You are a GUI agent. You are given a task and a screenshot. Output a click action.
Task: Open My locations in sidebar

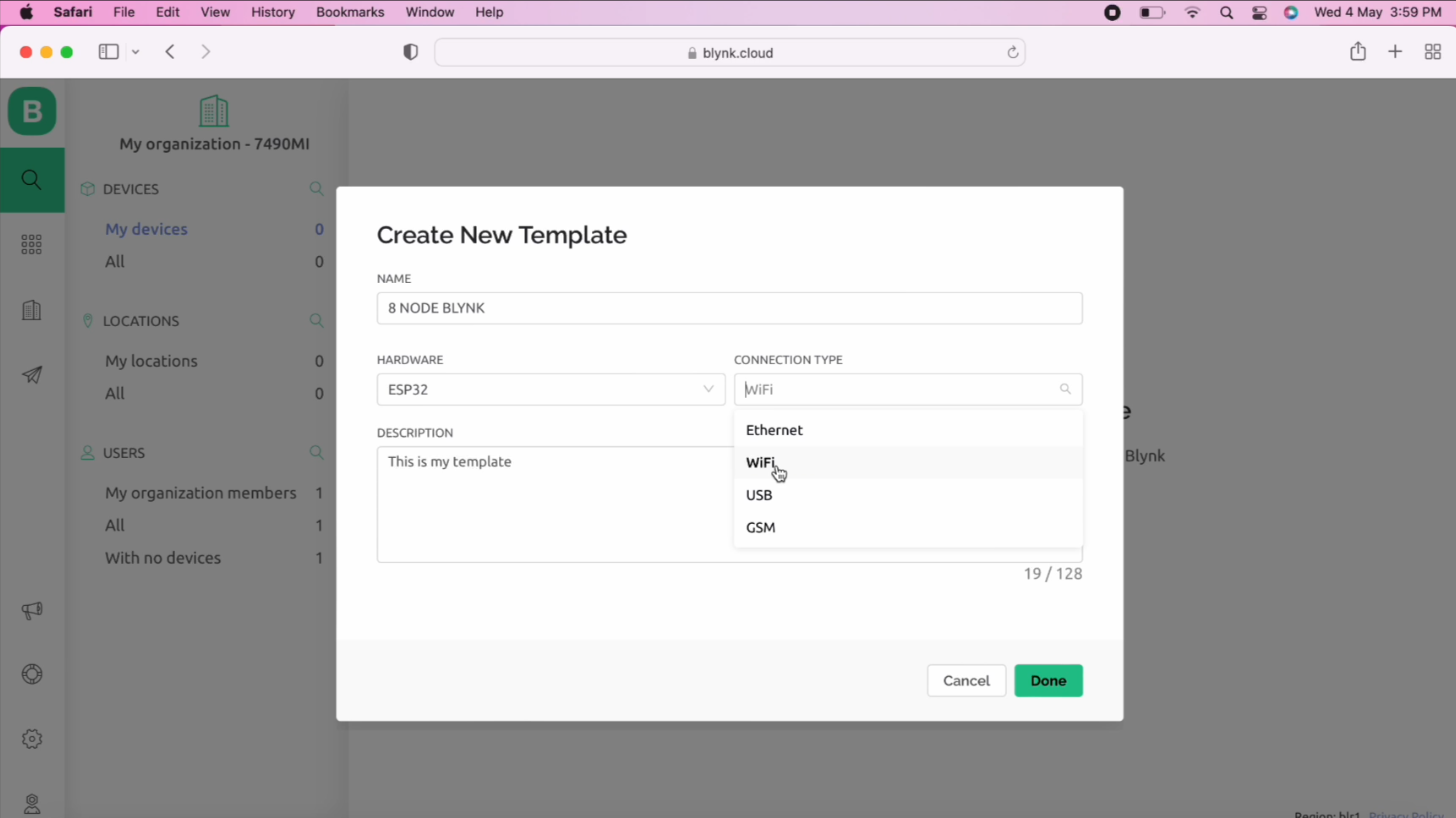[151, 361]
